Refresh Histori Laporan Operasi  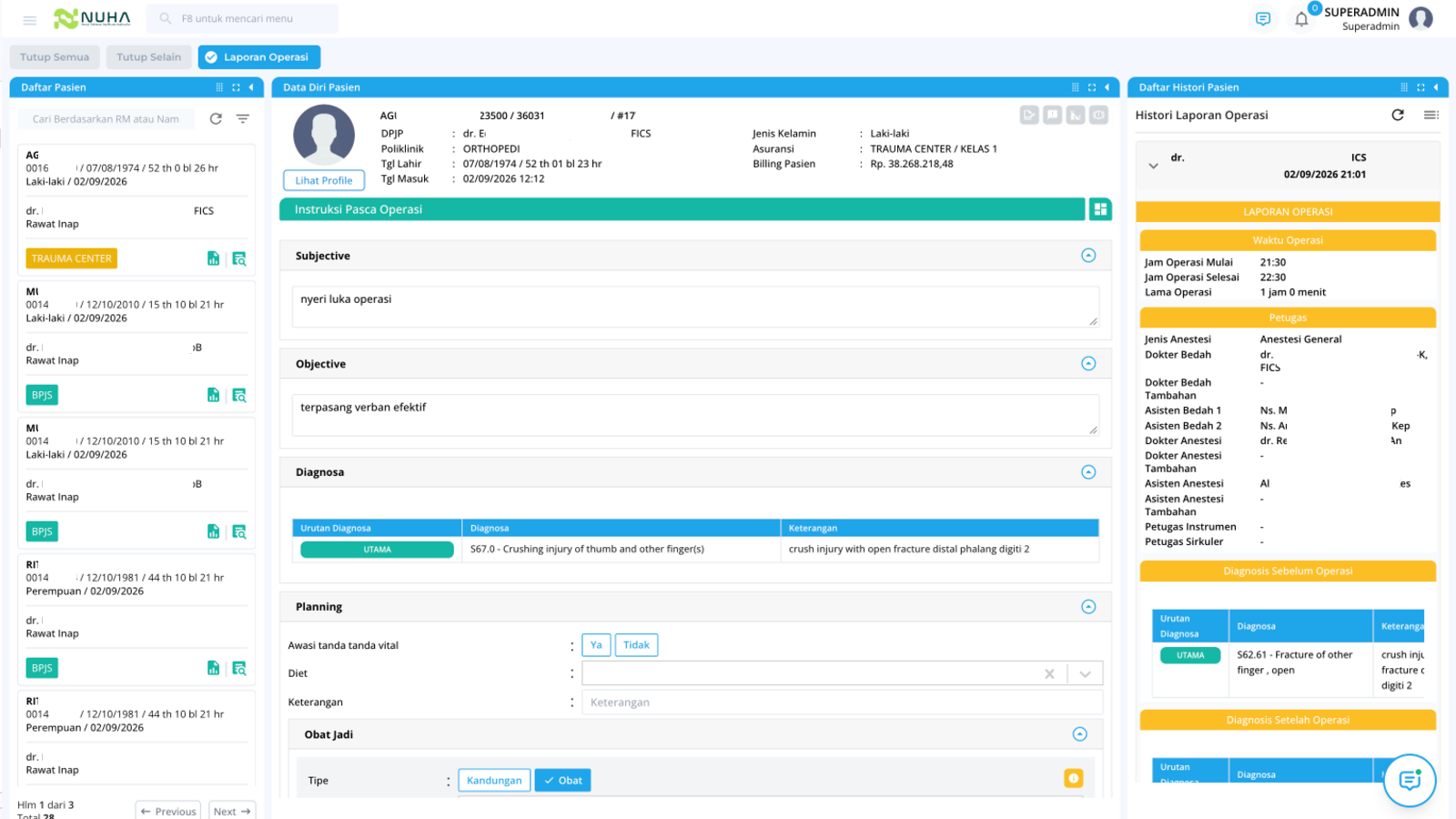(1398, 115)
